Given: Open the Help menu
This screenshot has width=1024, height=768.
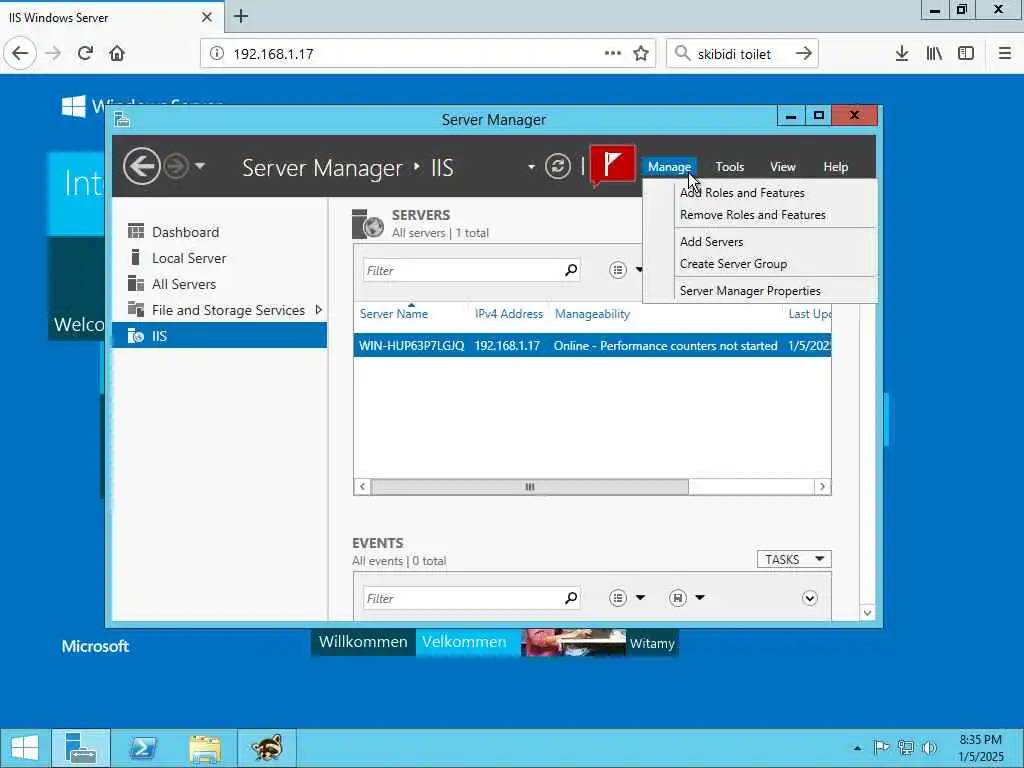Looking at the screenshot, I should click(835, 167).
